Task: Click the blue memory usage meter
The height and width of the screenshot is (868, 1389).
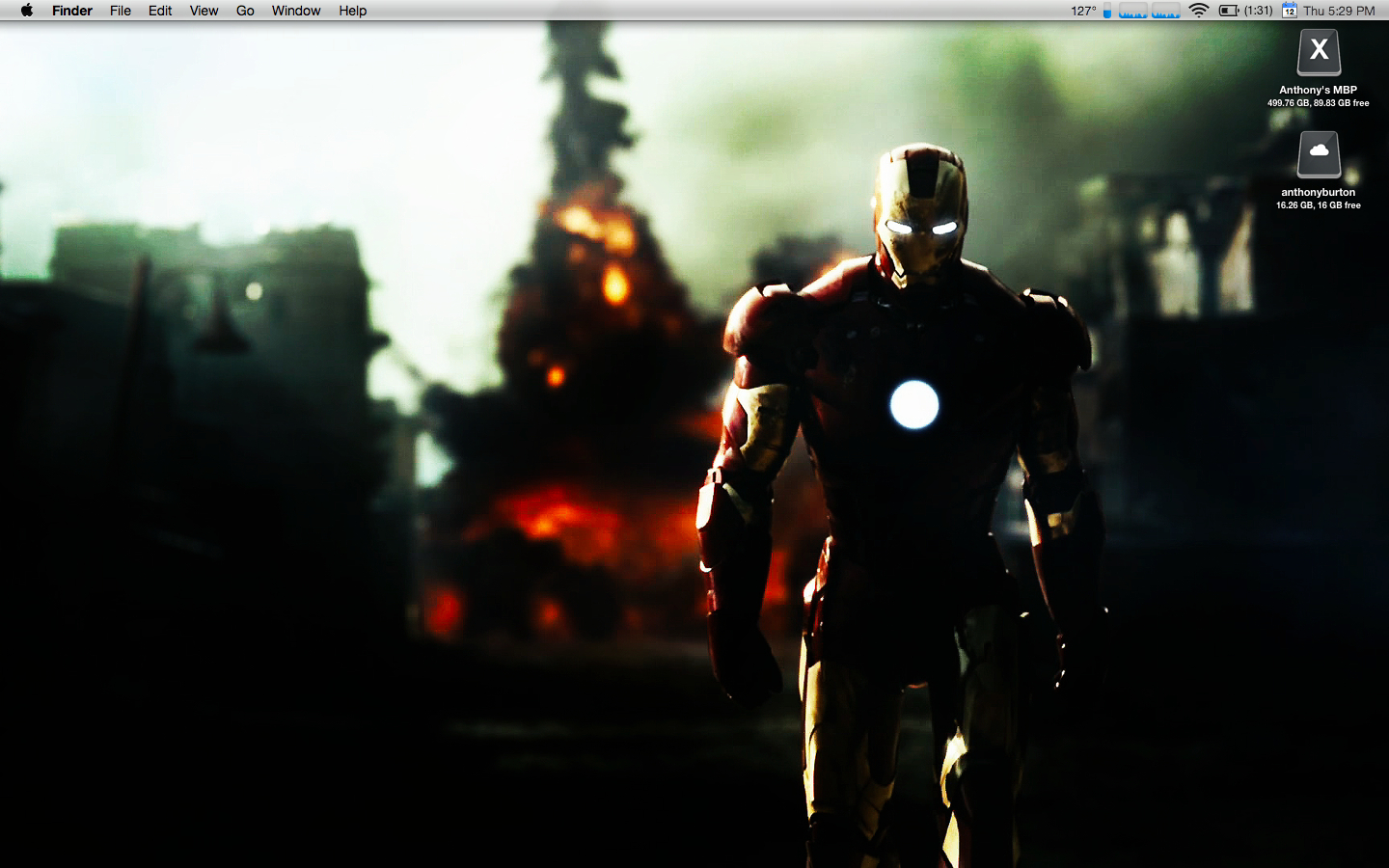Action: click(1107, 11)
